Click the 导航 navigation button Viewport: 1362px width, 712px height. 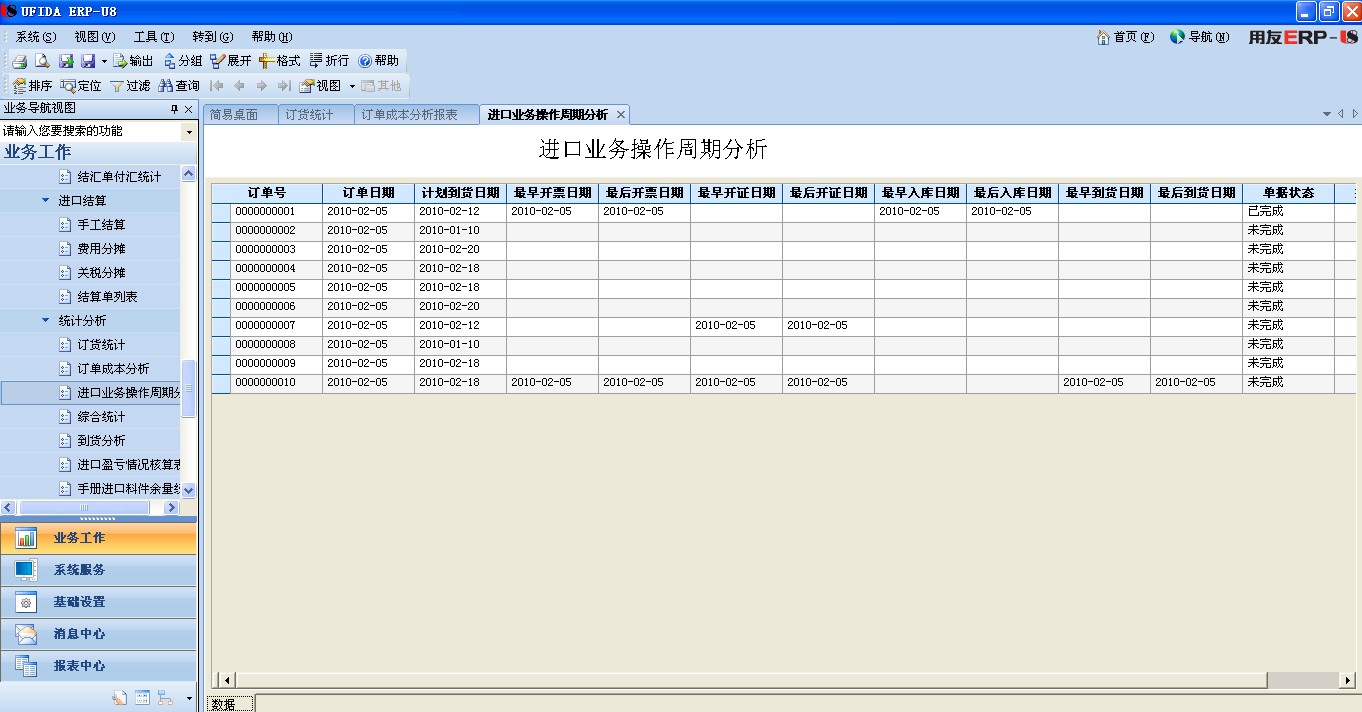[x=1199, y=37]
